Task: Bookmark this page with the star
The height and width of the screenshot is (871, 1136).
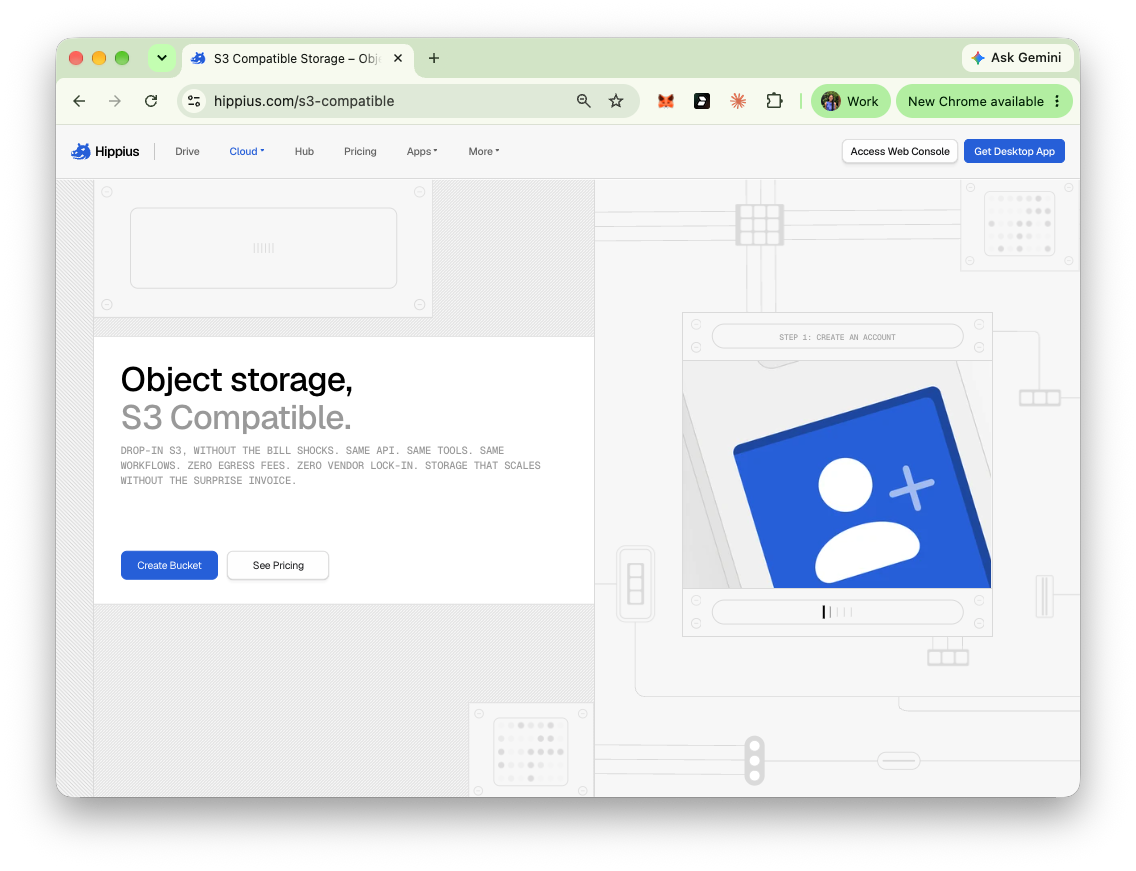Action: click(616, 101)
